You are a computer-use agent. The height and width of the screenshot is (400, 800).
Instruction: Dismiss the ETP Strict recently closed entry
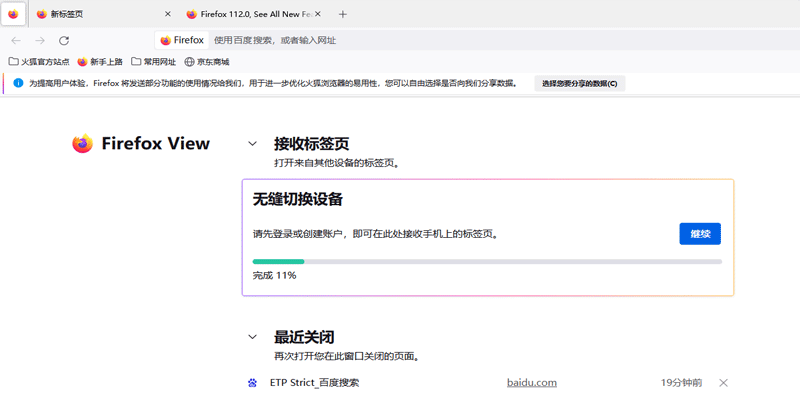(x=723, y=383)
